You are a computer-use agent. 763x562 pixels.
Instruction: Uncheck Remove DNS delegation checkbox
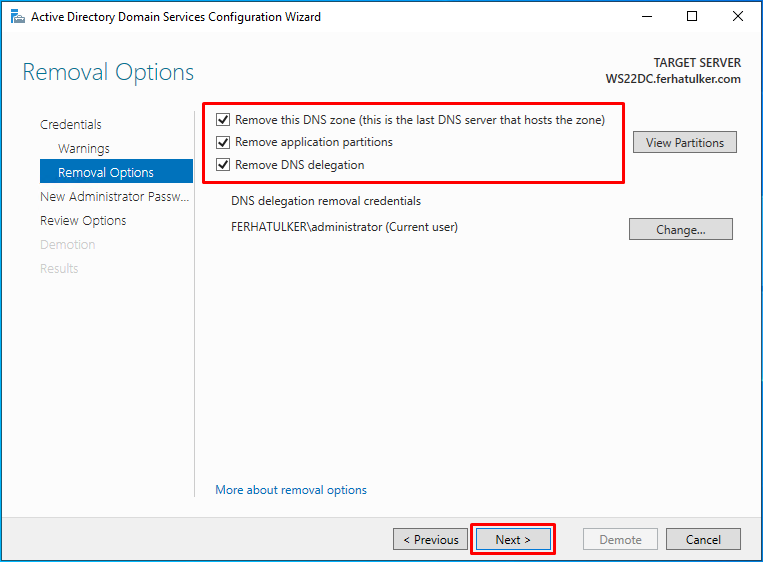223,165
